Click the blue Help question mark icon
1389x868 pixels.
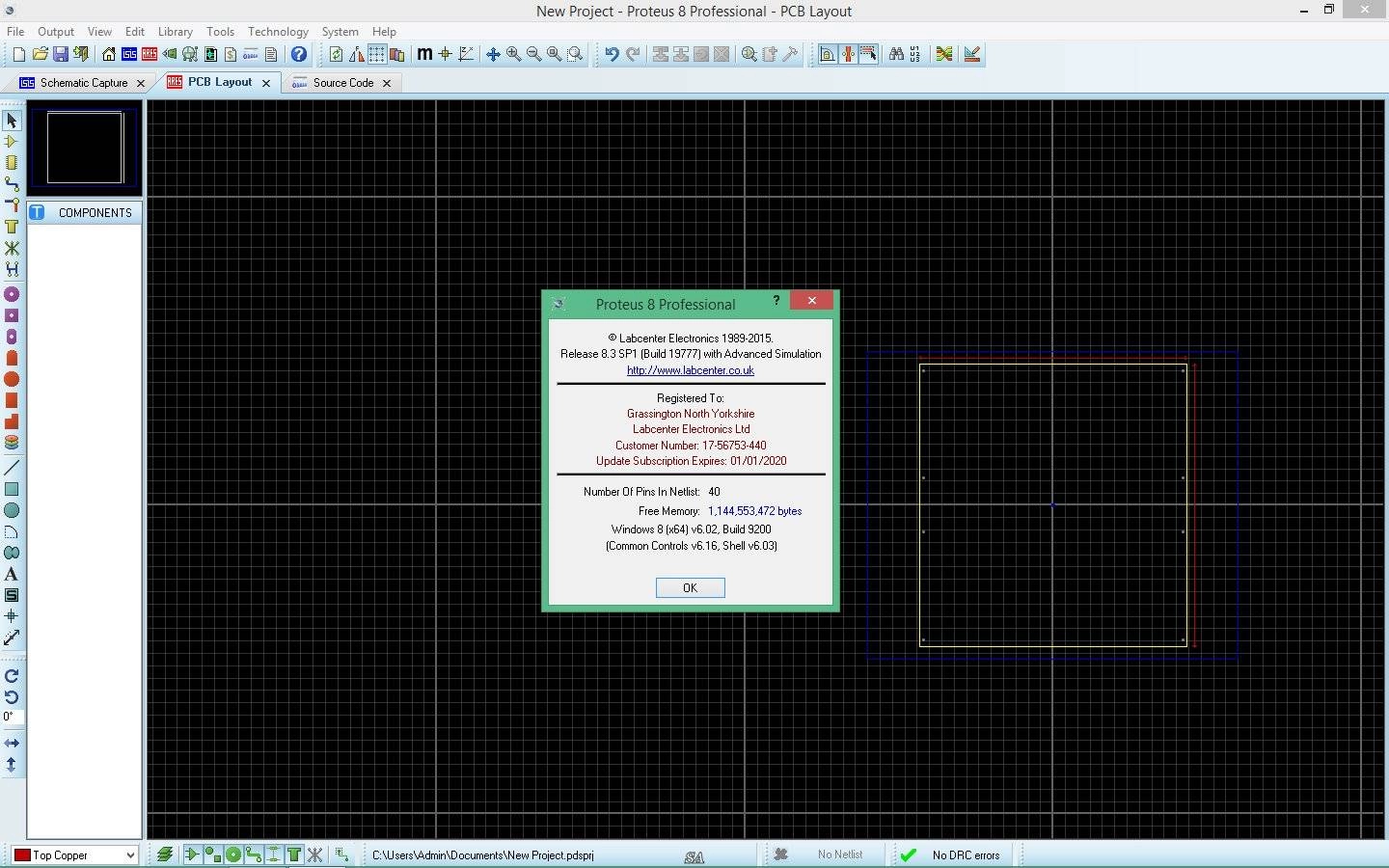(299, 54)
